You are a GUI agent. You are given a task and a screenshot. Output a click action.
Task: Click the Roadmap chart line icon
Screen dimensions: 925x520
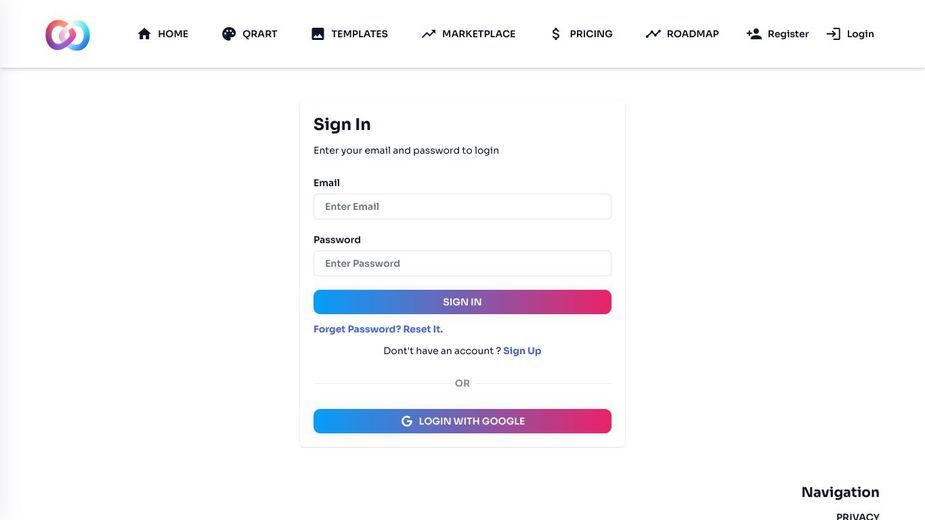653,34
